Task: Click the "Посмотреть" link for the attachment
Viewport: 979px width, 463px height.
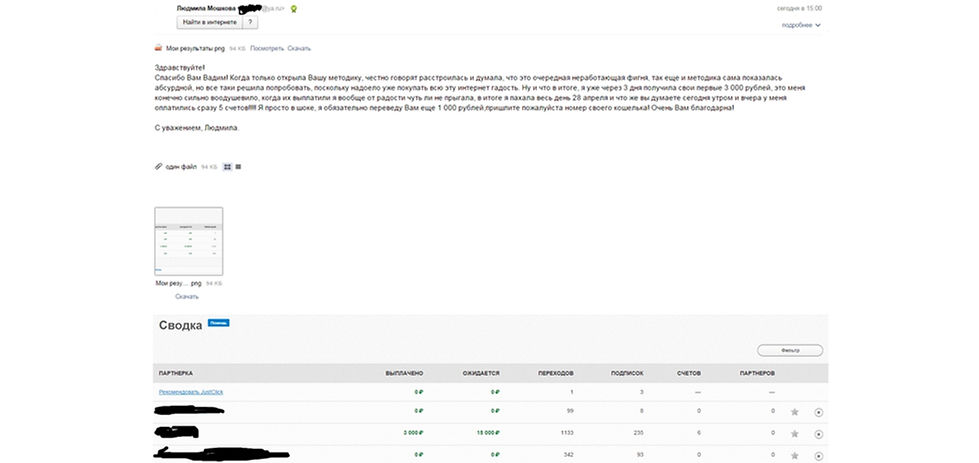Action: 267,48
